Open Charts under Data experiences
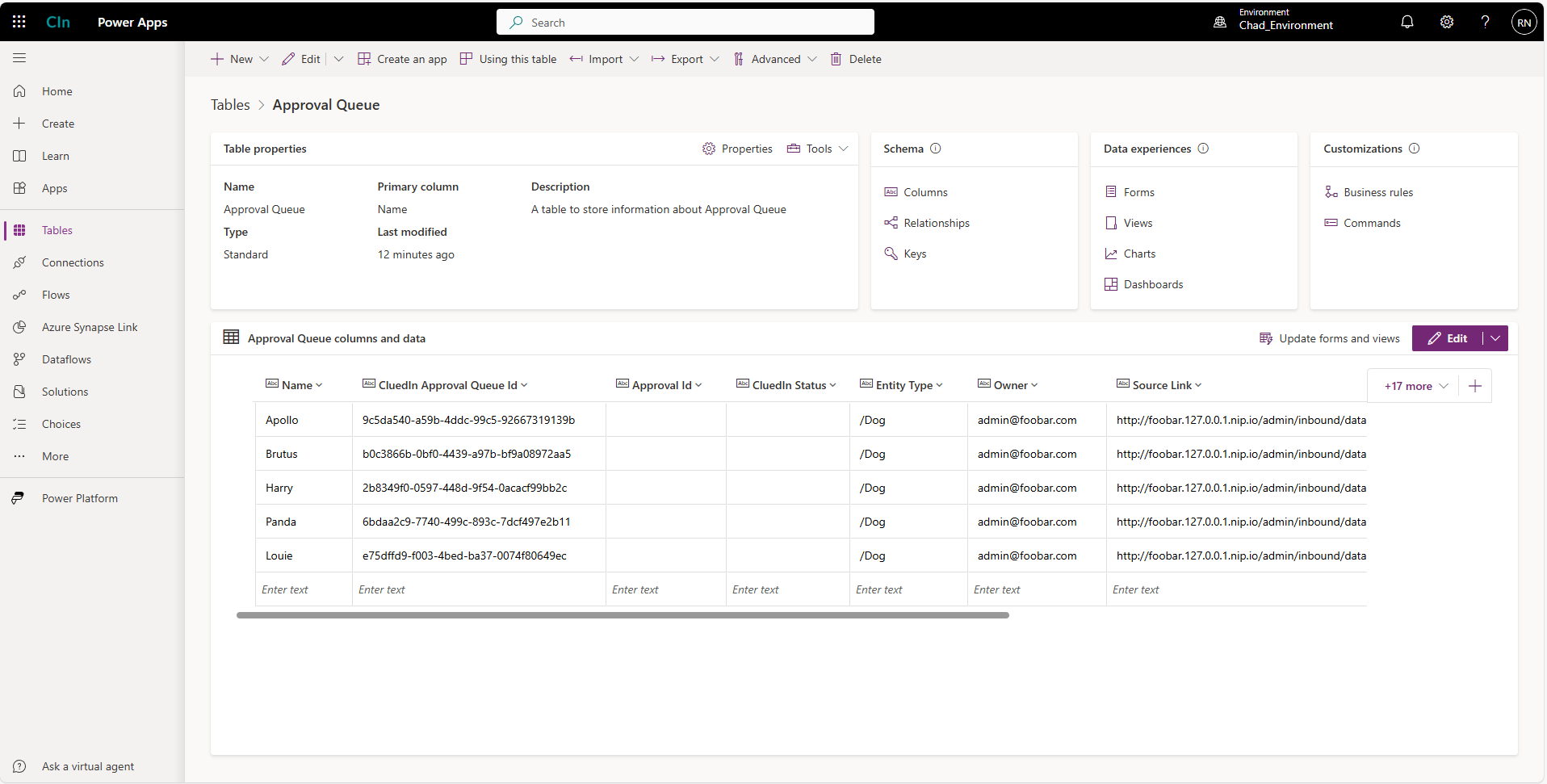This screenshot has width=1547, height=784. pyautogui.click(x=1130, y=254)
